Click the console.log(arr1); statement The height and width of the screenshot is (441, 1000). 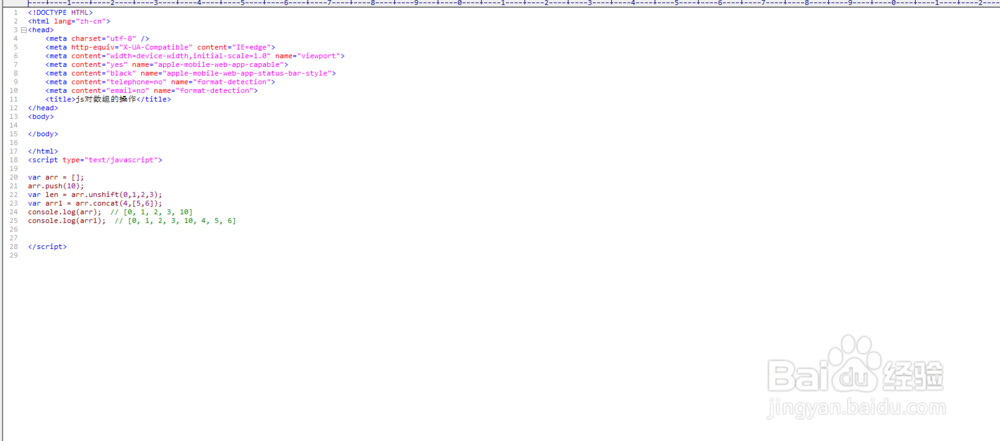coord(67,221)
